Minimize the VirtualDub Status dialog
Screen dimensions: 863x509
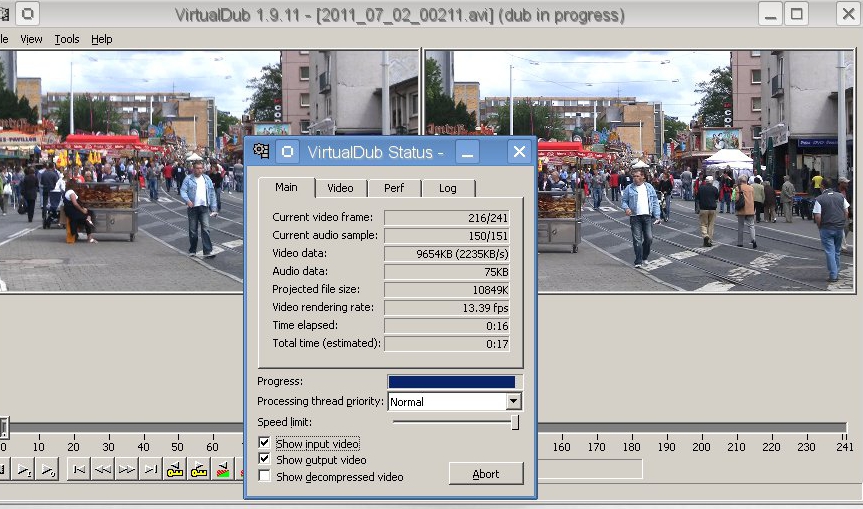[467, 152]
